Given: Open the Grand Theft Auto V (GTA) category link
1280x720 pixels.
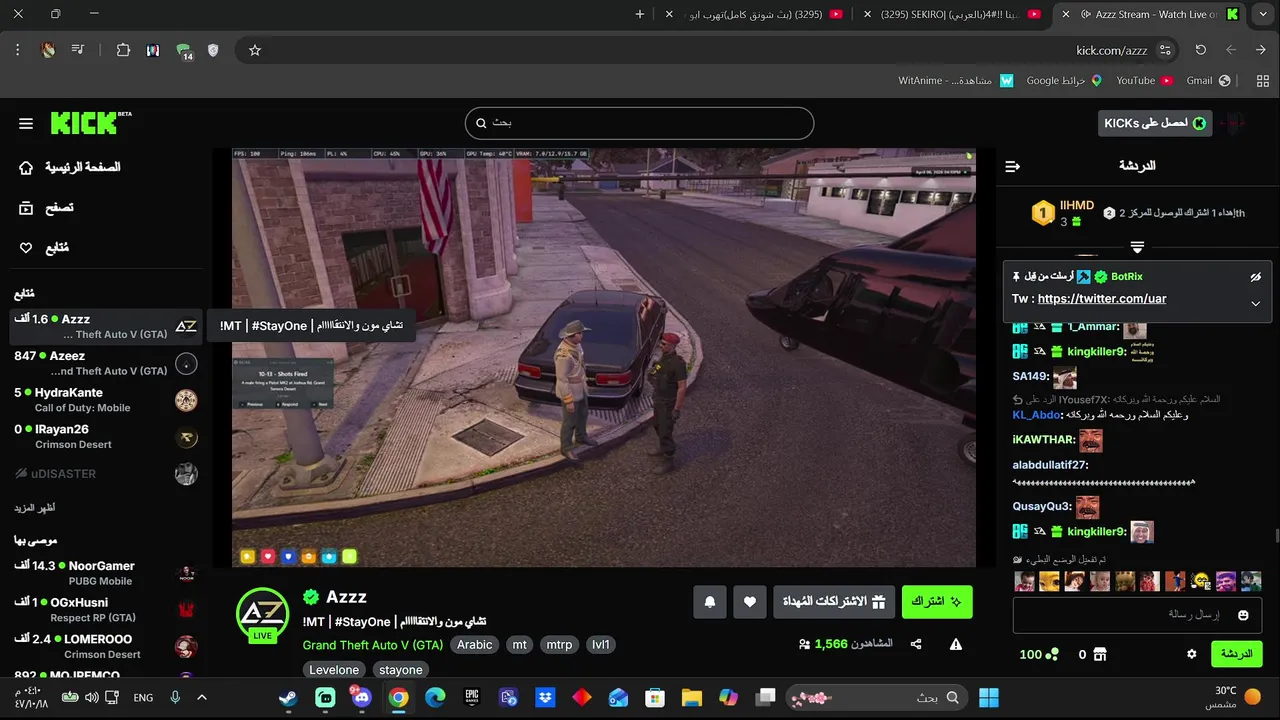Looking at the screenshot, I should pos(373,645).
